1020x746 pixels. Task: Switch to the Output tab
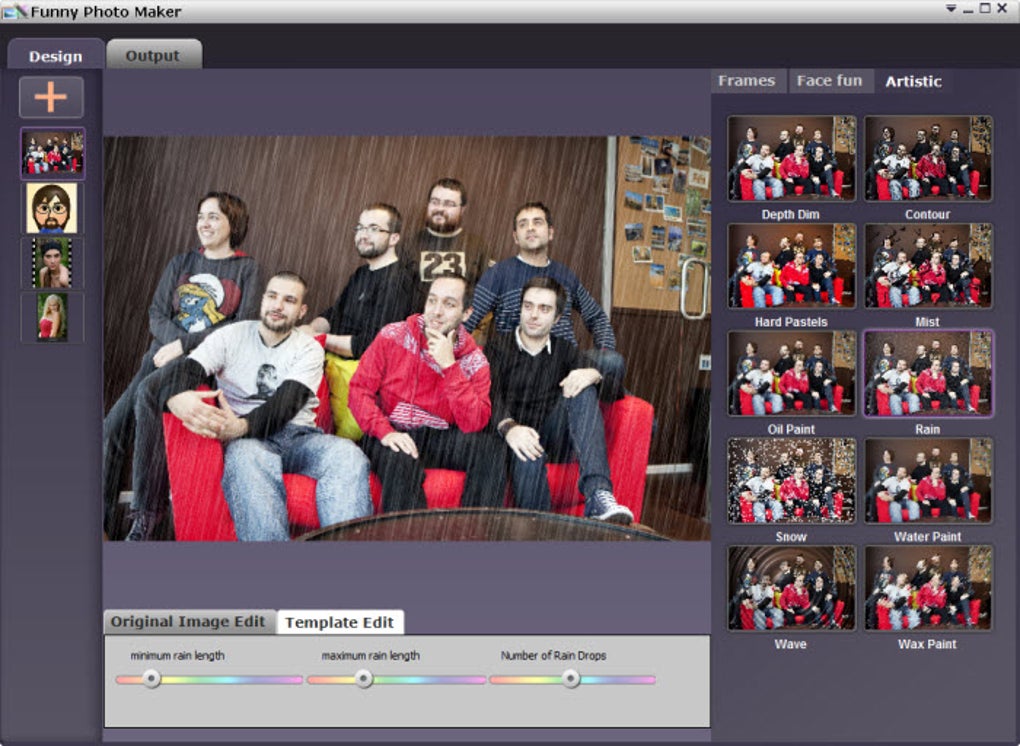154,55
